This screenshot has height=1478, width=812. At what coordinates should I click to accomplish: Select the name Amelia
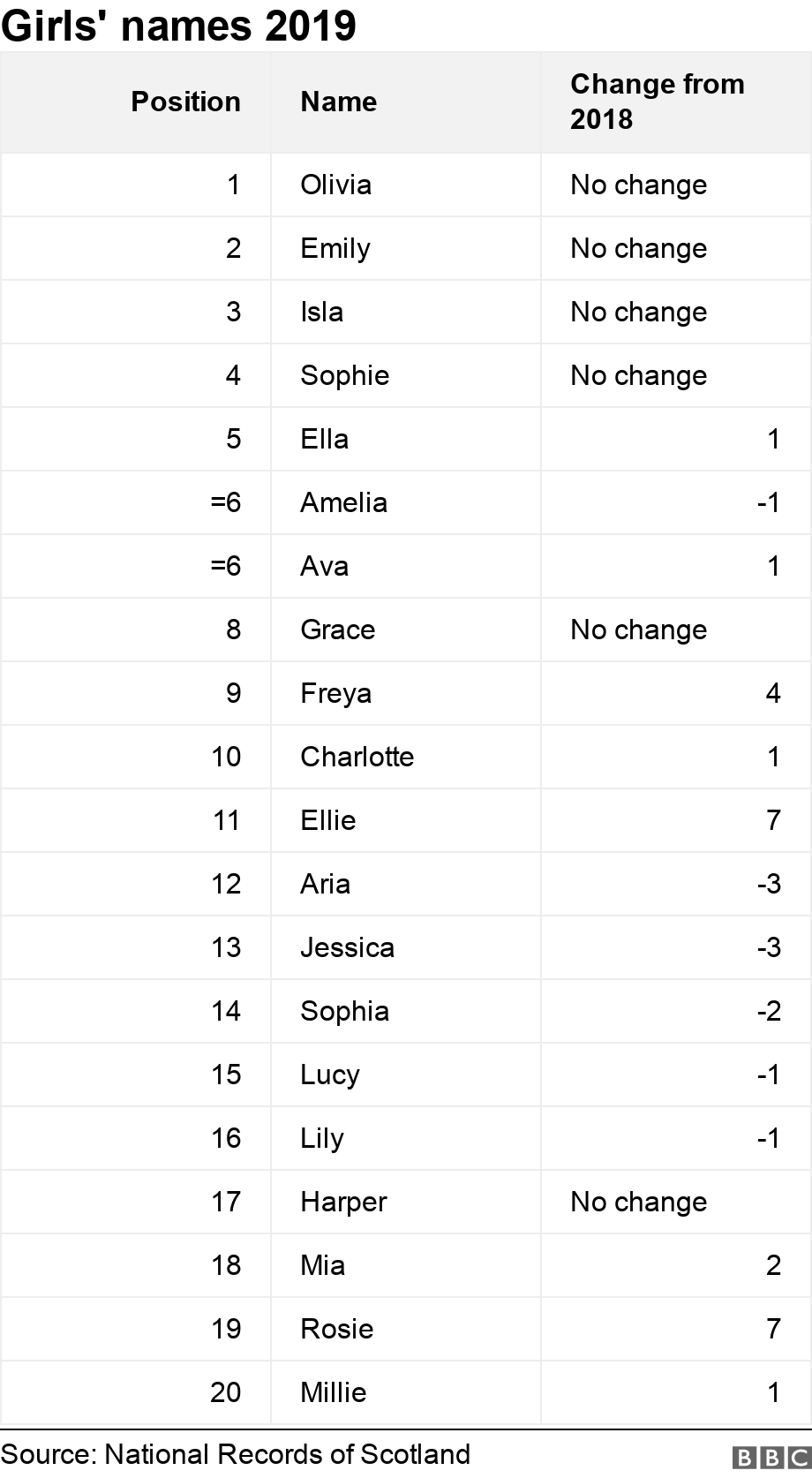pyautogui.click(x=343, y=502)
